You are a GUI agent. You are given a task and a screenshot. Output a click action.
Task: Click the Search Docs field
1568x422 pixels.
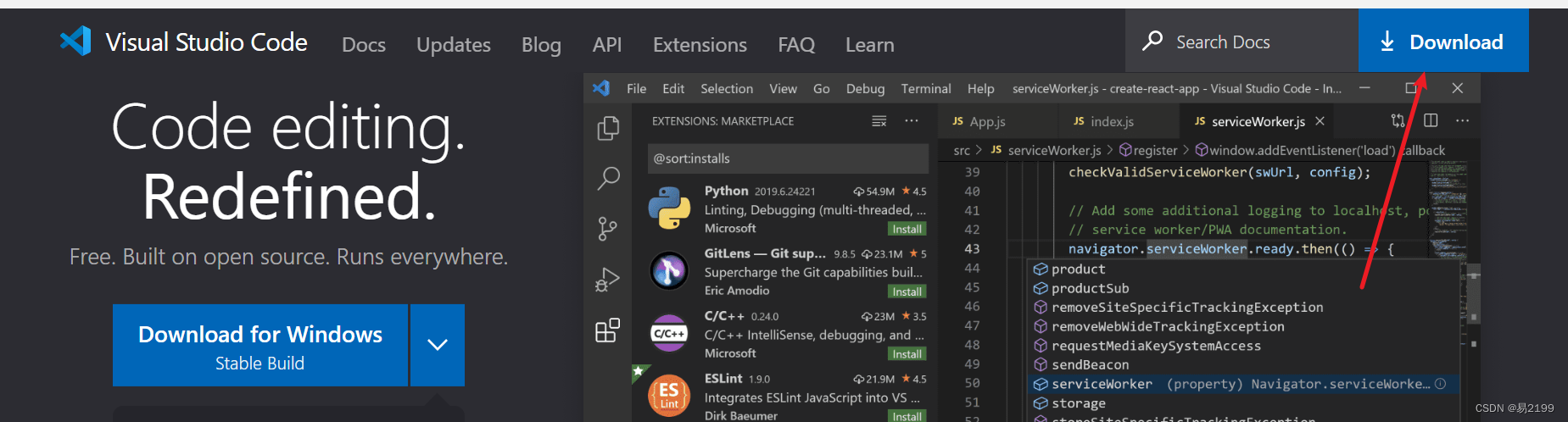point(1242,41)
